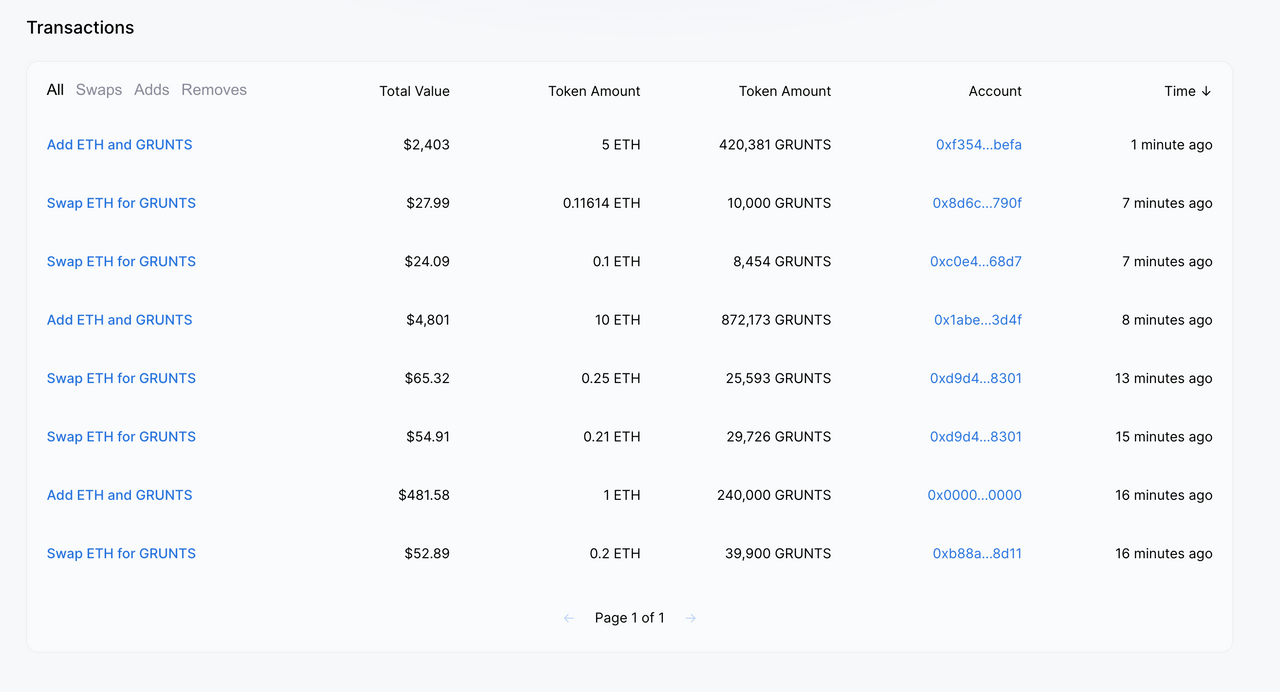Image resolution: width=1280 pixels, height=692 pixels.
Task: Click the $481.58 total value
Action: pos(424,495)
